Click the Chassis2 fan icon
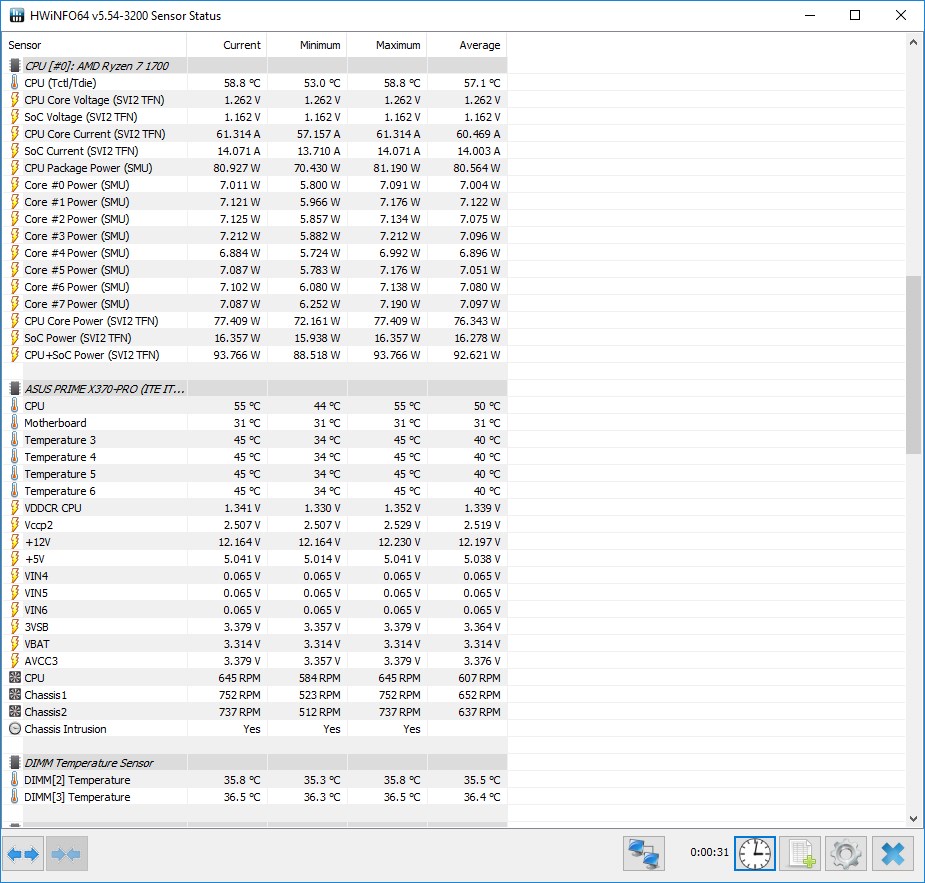Image resolution: width=925 pixels, height=883 pixels. [x=15, y=712]
